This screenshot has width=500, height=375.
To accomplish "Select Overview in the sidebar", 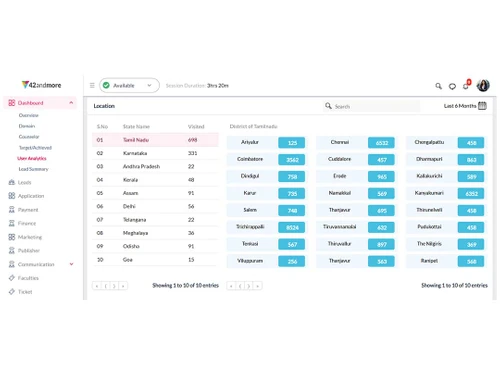I will [29, 115].
